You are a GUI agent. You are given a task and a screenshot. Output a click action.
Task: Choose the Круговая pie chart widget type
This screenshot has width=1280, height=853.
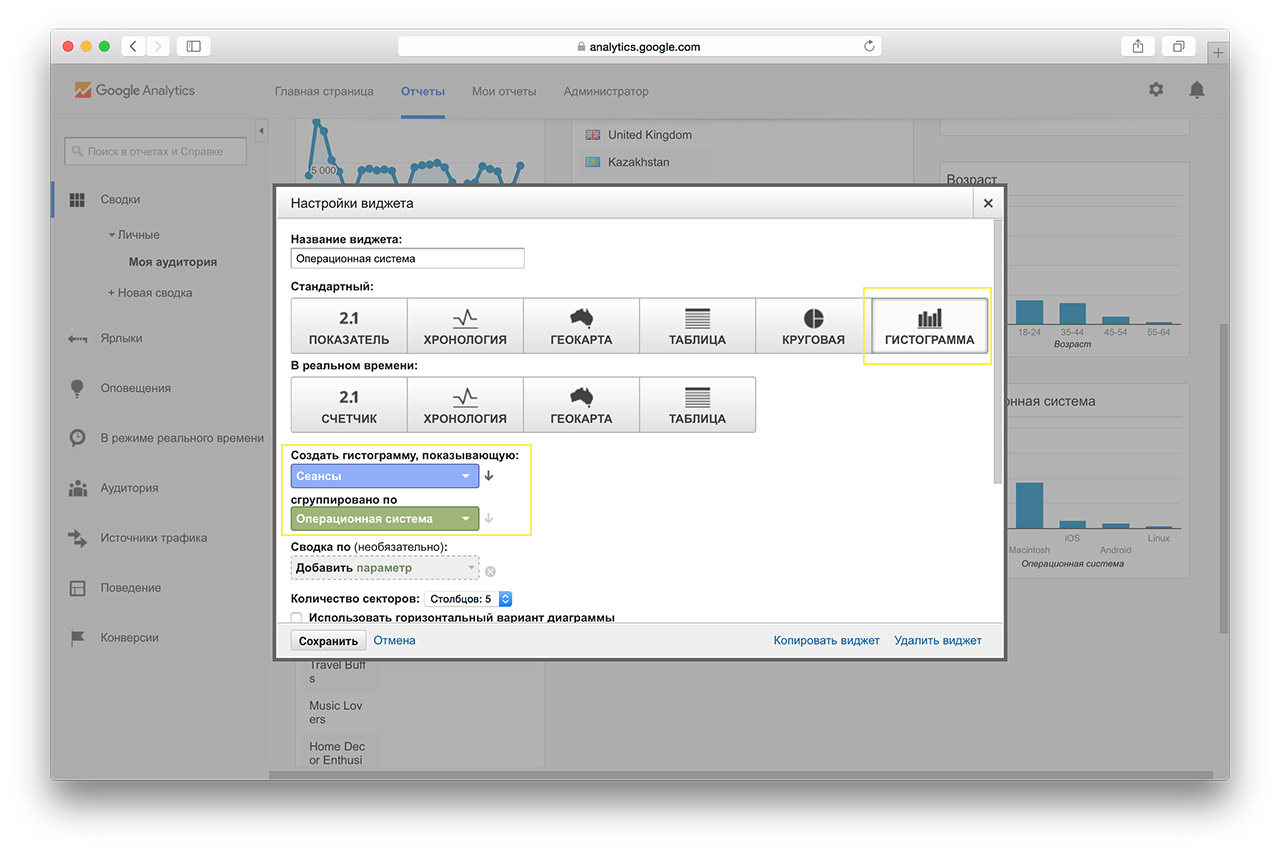coord(813,327)
